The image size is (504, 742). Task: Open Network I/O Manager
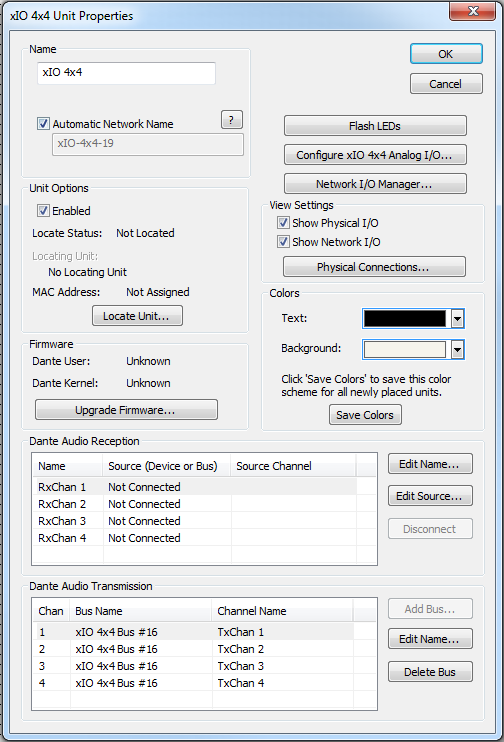375,184
